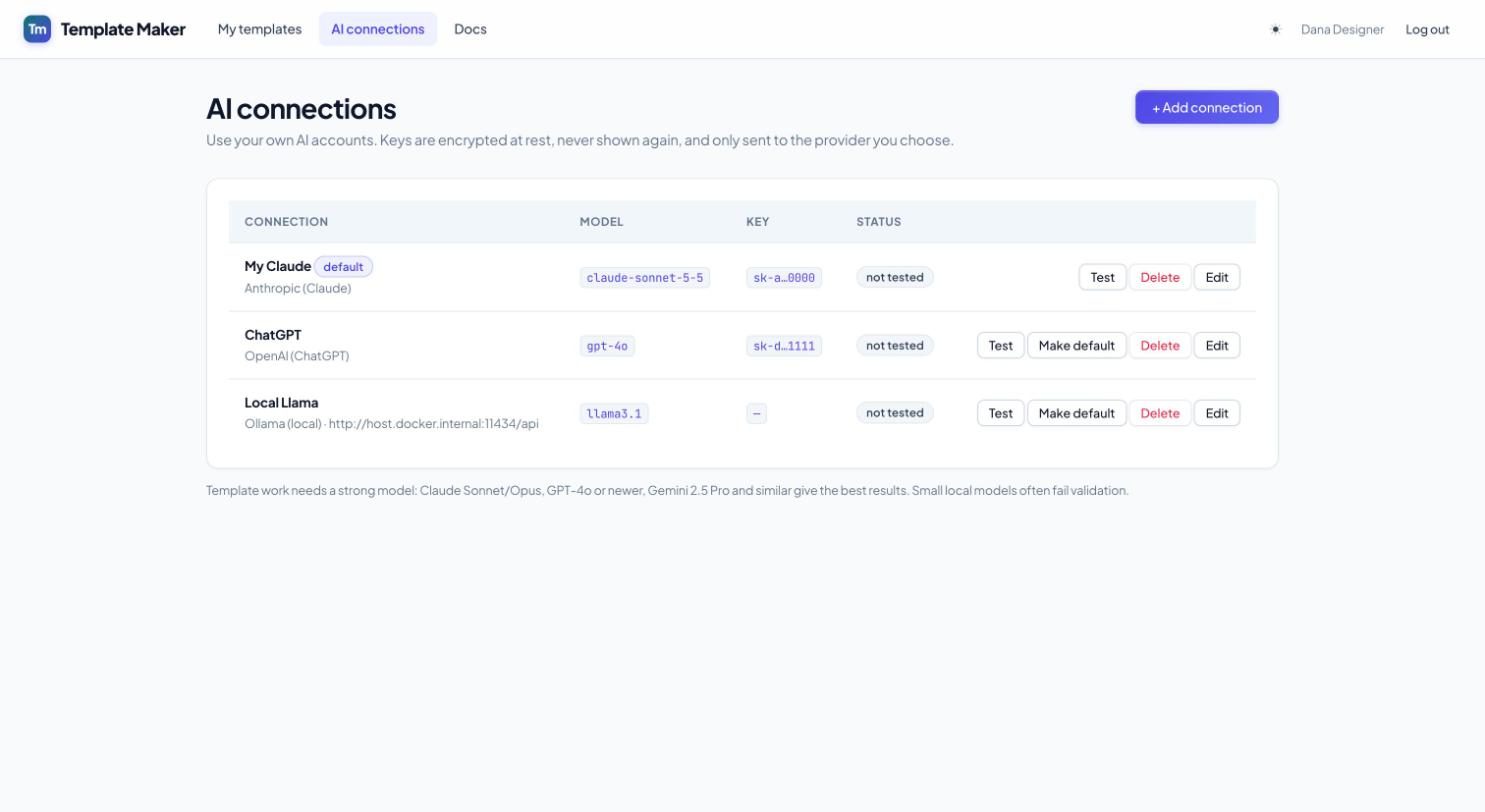Screen dimensions: 1485x812
Task: Click the sk-a…0000 key value
Action: pos(784,278)
